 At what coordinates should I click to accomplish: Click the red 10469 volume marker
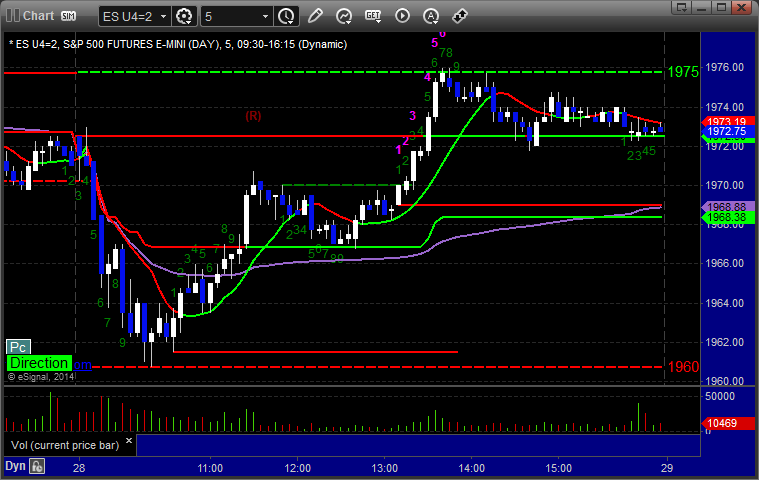click(728, 423)
